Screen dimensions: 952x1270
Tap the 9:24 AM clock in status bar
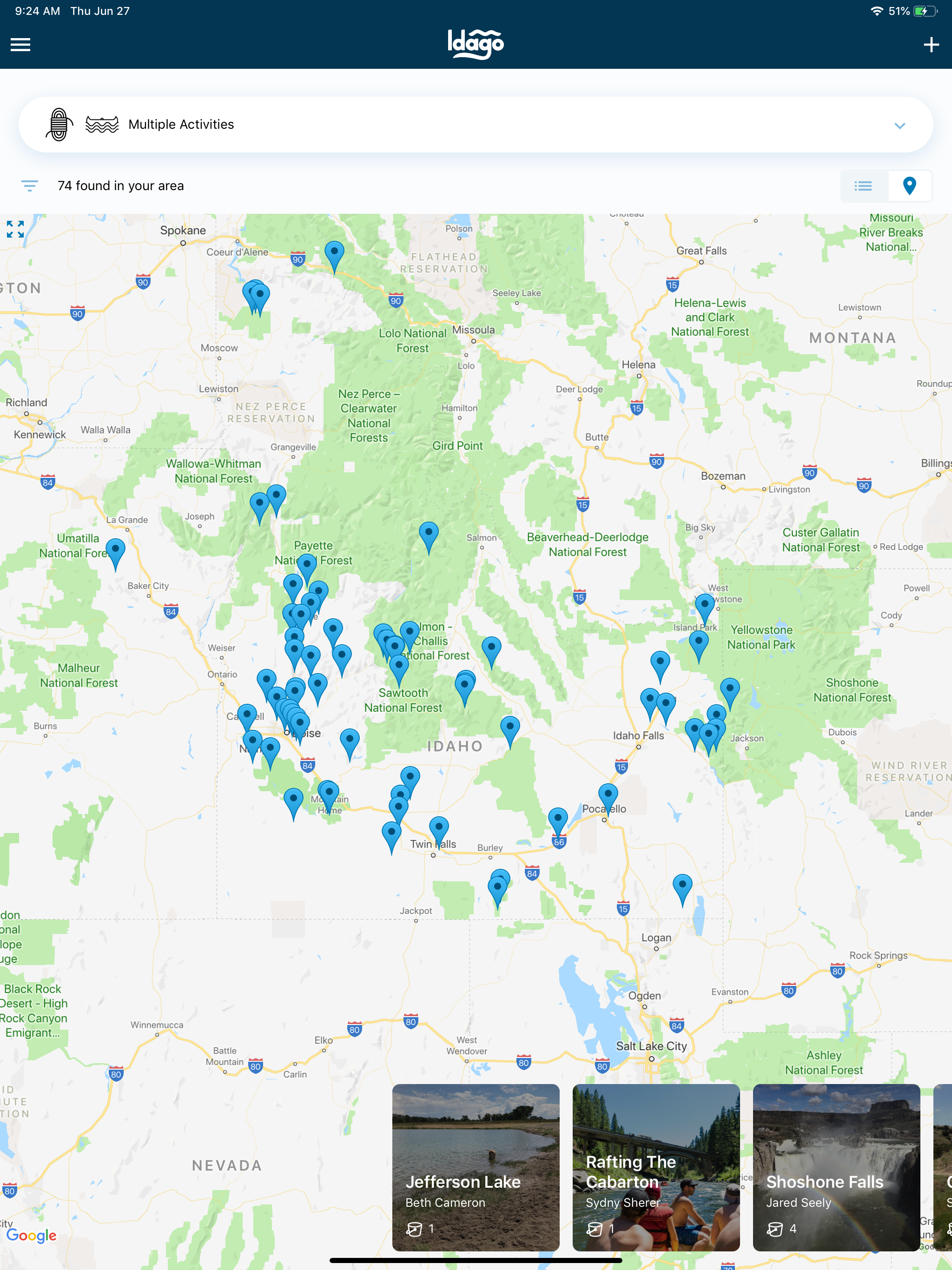37,11
